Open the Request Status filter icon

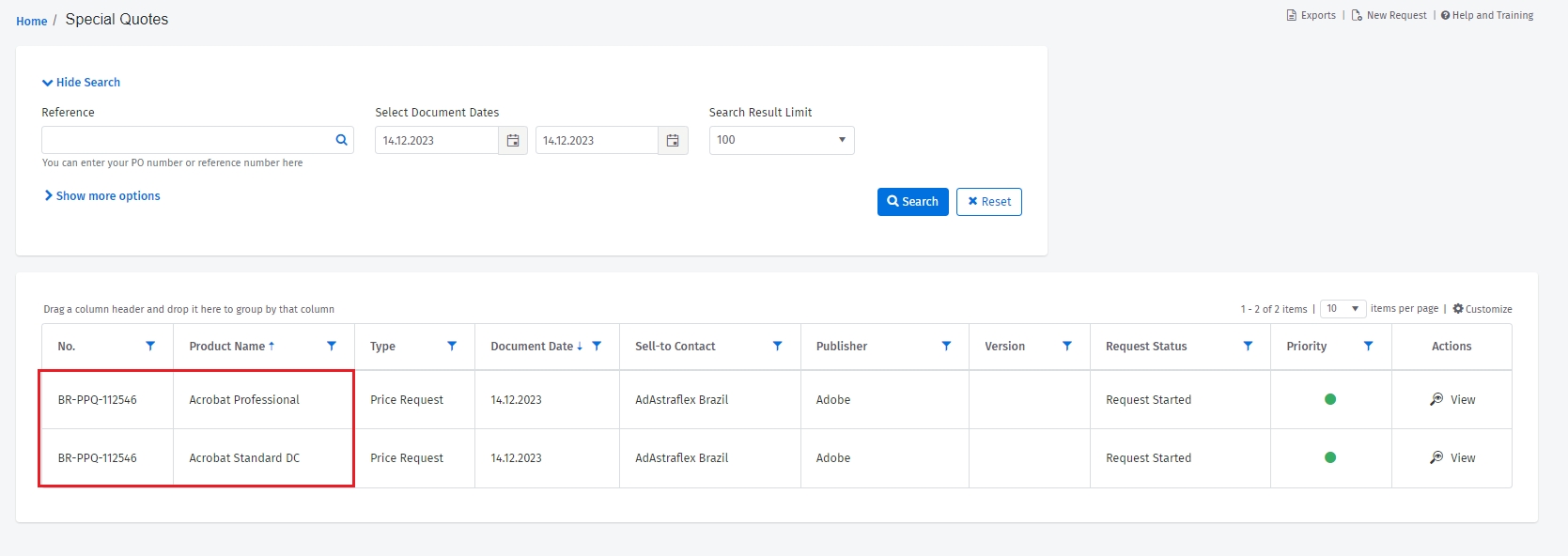[1248, 346]
